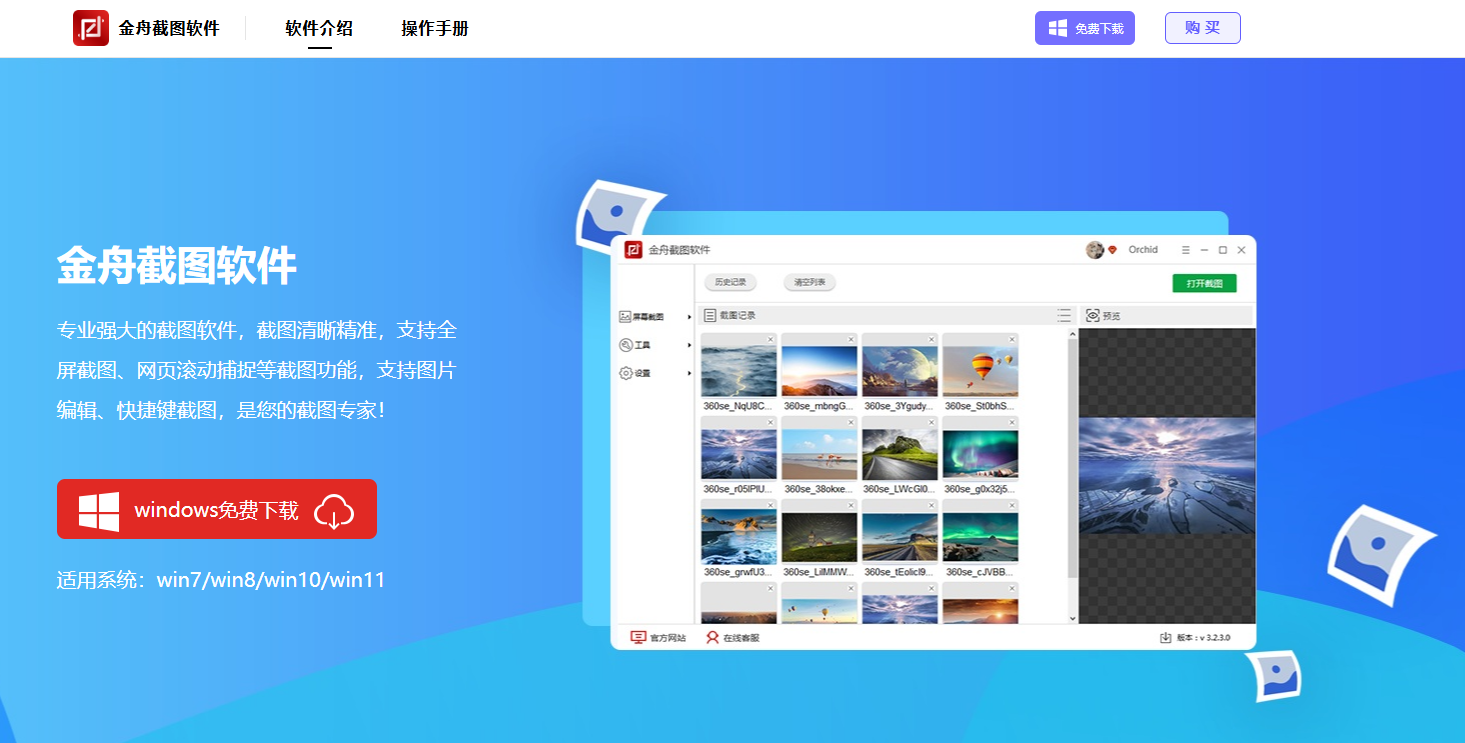Open the hamburger menu icon in app title bar

(1185, 250)
